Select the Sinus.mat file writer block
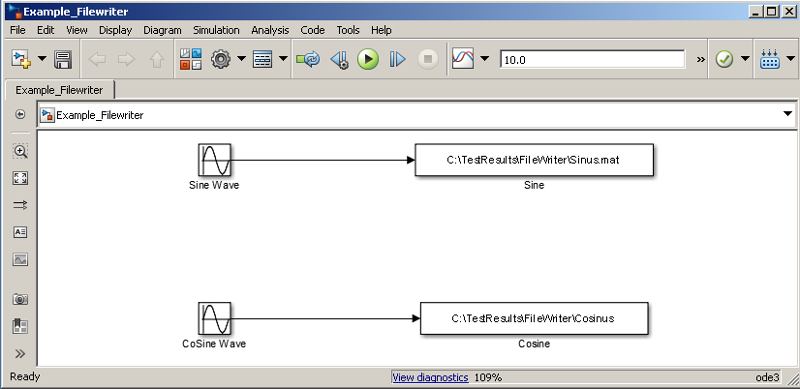The width and height of the screenshot is (800, 389). [x=534, y=160]
